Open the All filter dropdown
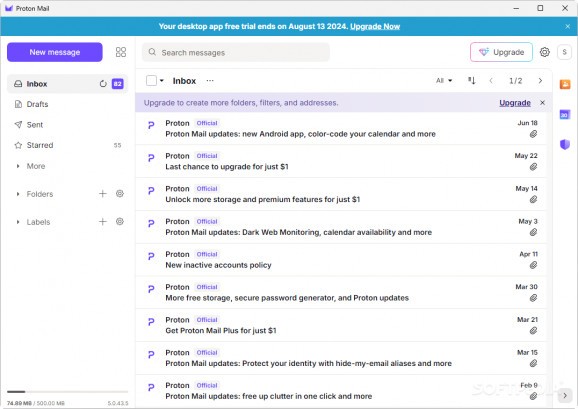 tap(444, 80)
